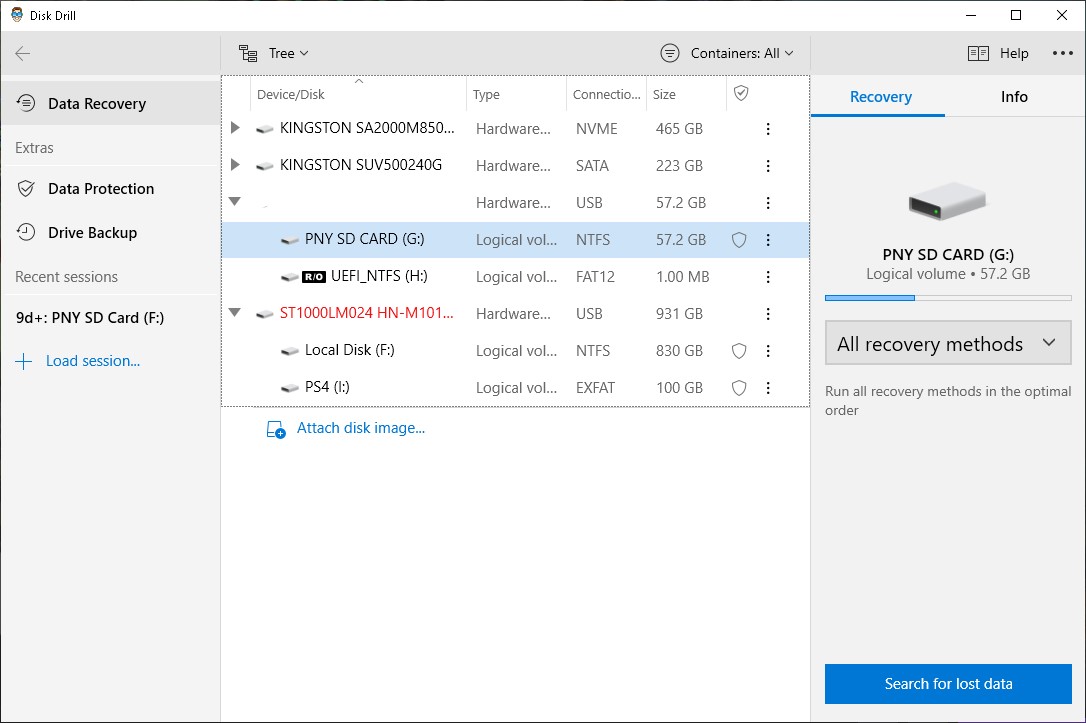Switch to the Recovery tab

click(880, 97)
